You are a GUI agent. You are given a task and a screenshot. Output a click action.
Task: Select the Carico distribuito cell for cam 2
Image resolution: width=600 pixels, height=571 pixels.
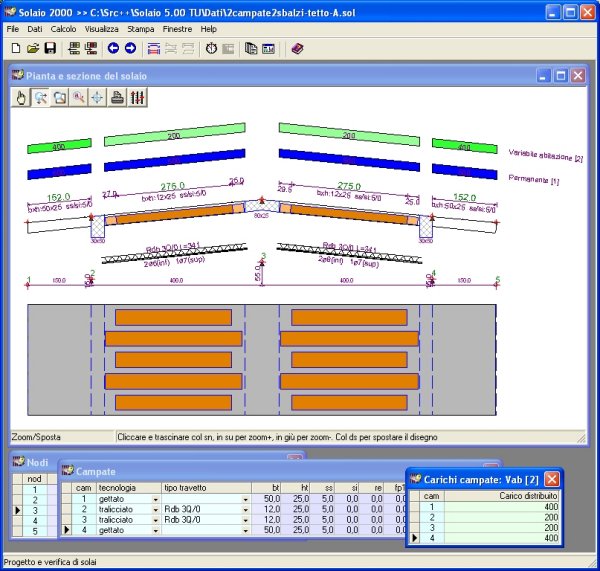pos(502,517)
